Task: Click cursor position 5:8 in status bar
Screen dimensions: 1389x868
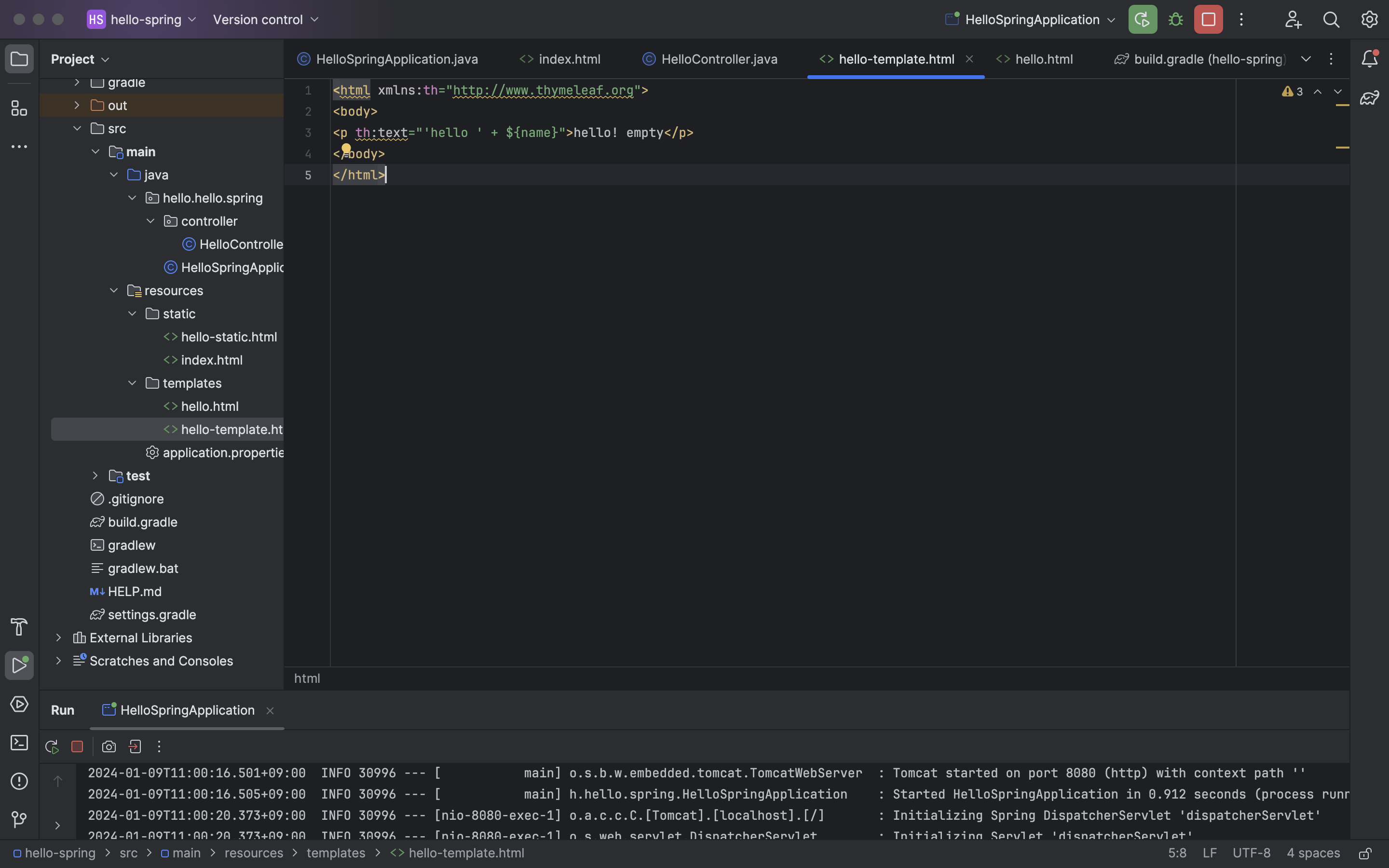Action: (x=1177, y=853)
